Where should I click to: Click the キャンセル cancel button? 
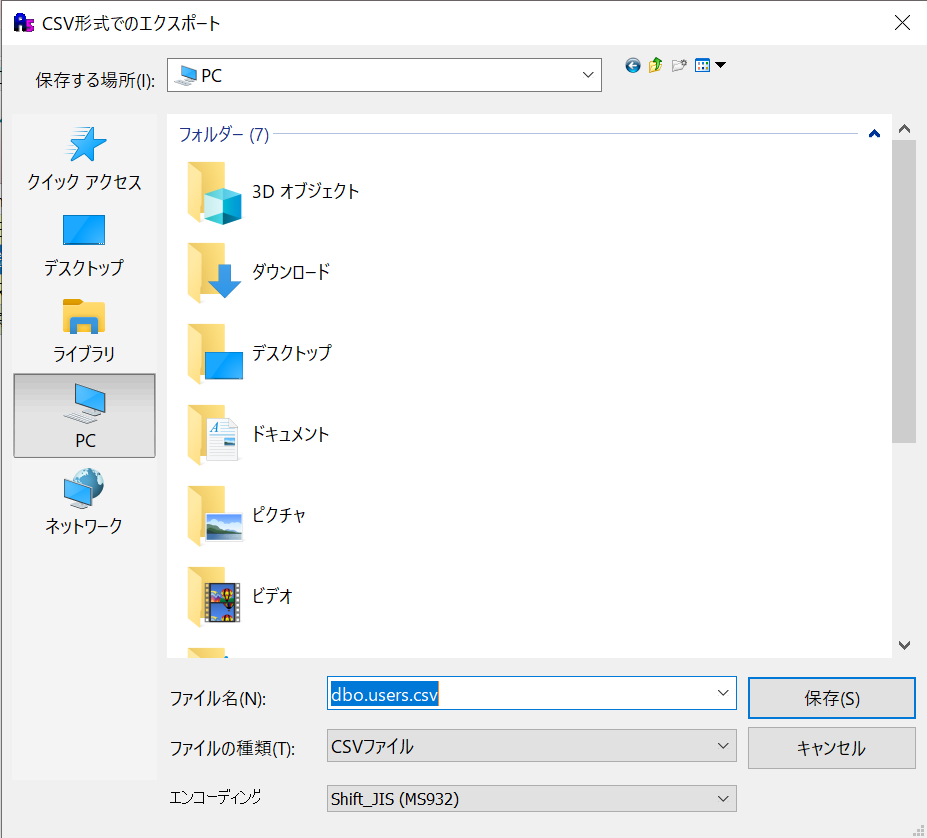coord(832,748)
